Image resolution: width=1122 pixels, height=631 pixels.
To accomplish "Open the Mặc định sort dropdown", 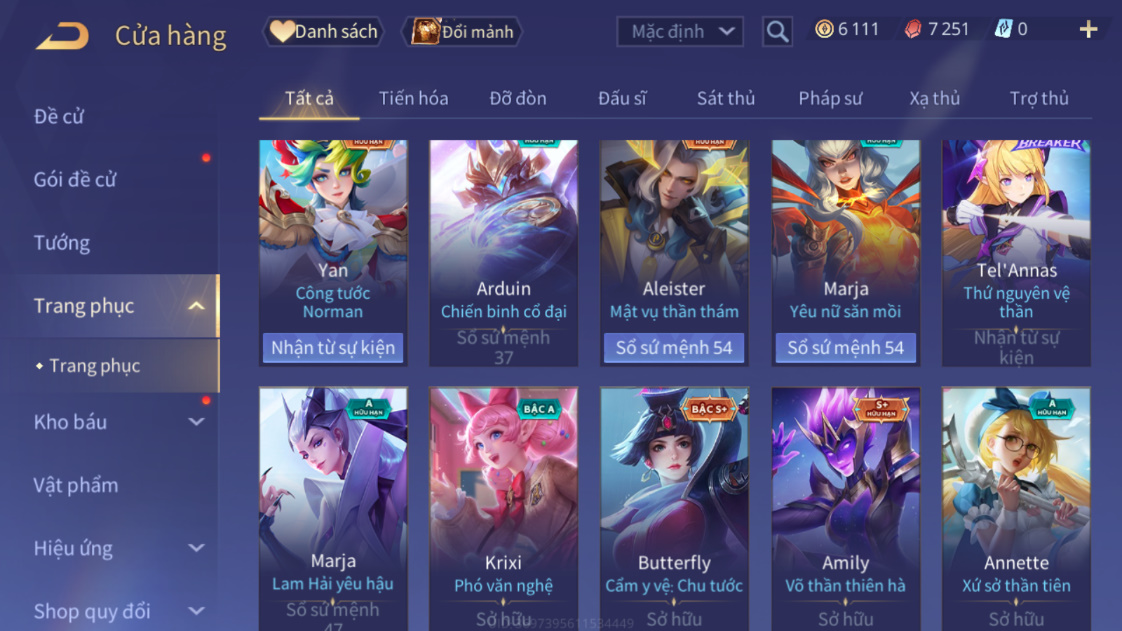I will (x=680, y=31).
